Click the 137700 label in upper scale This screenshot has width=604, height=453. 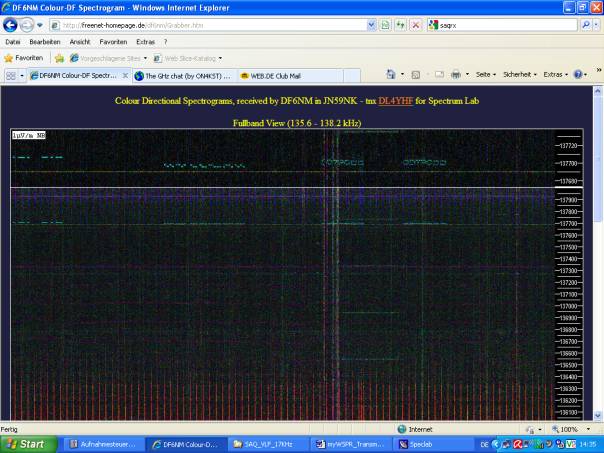click(x=568, y=163)
